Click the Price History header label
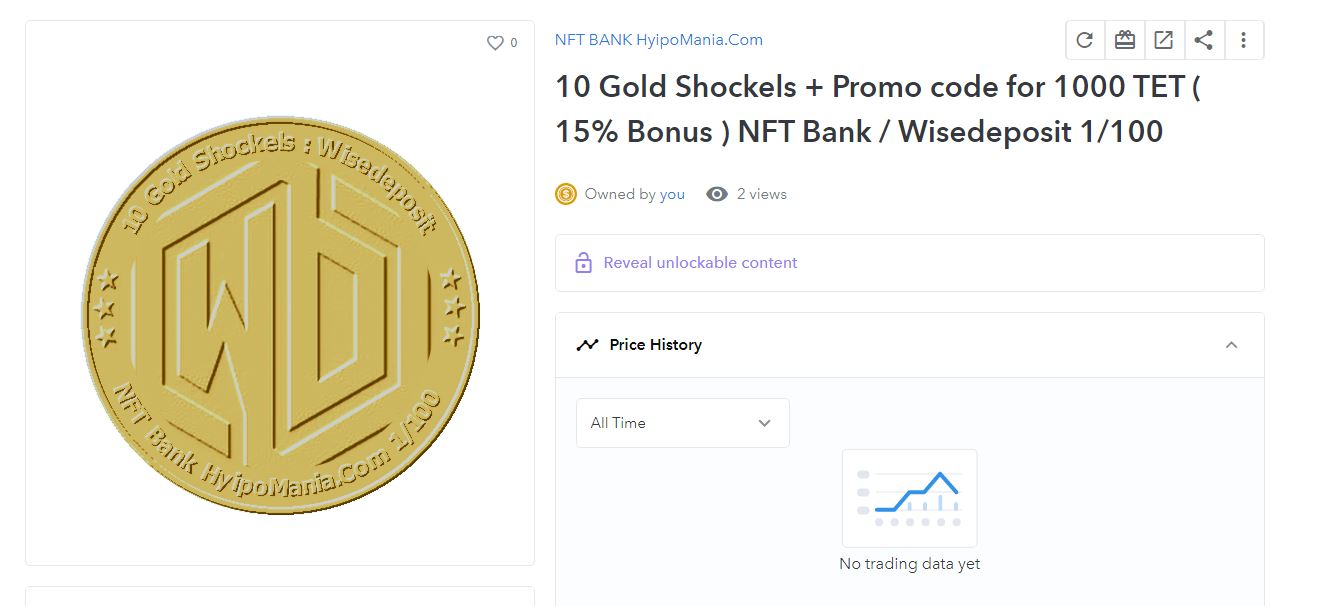1335x606 pixels. click(655, 345)
